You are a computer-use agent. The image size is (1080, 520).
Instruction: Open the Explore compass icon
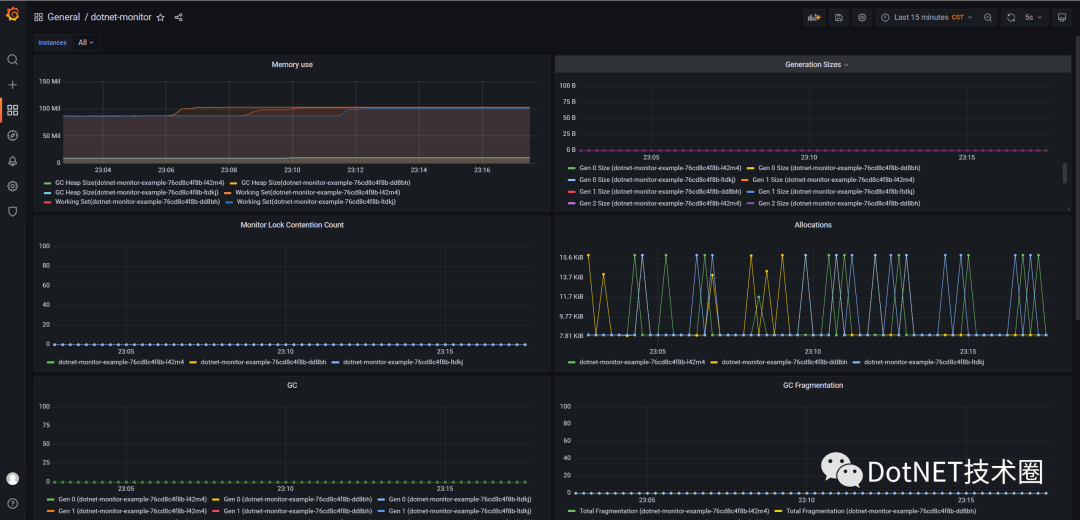12,136
